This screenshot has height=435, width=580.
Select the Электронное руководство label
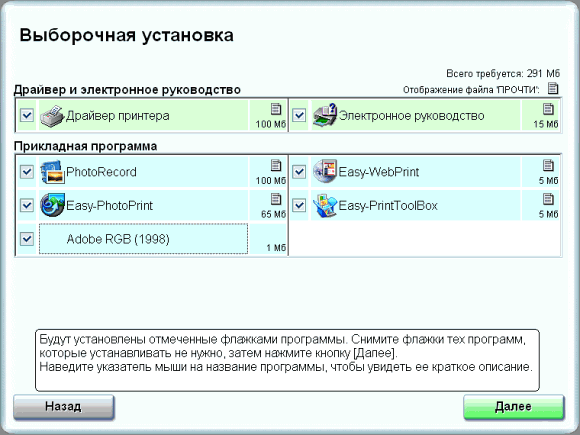point(411,116)
